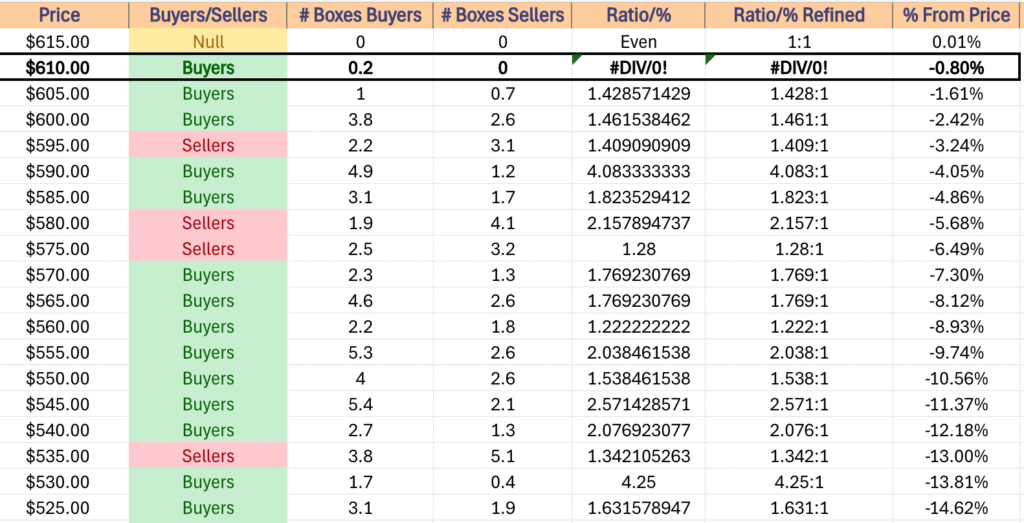Click the 4.25:1 refined ratio cell
This screenshot has width=1024, height=523.
(x=799, y=482)
